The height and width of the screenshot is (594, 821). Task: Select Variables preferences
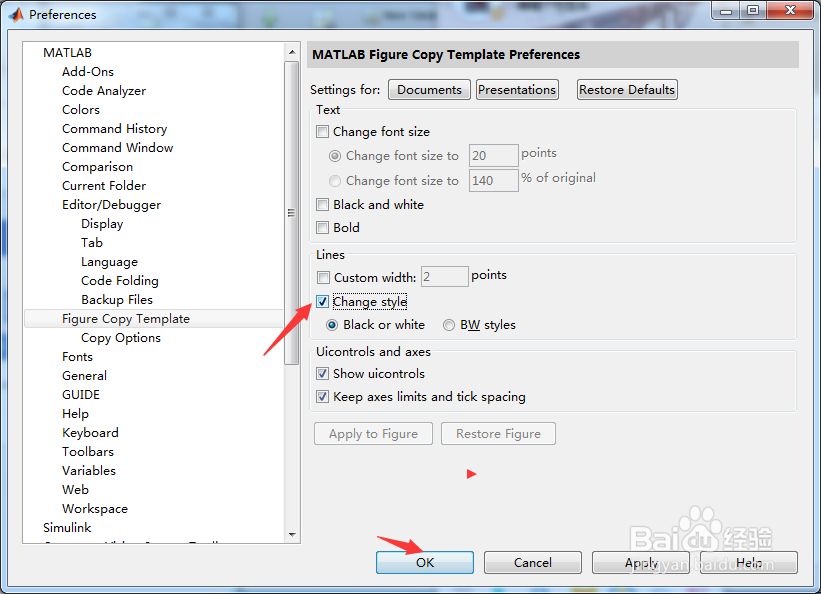point(88,470)
